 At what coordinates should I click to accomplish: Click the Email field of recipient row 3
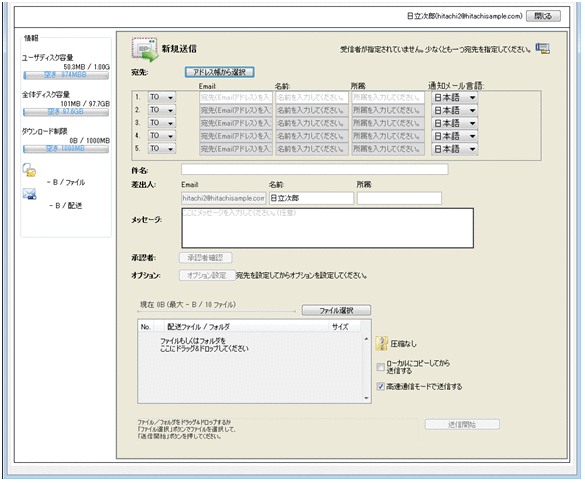pos(236,123)
